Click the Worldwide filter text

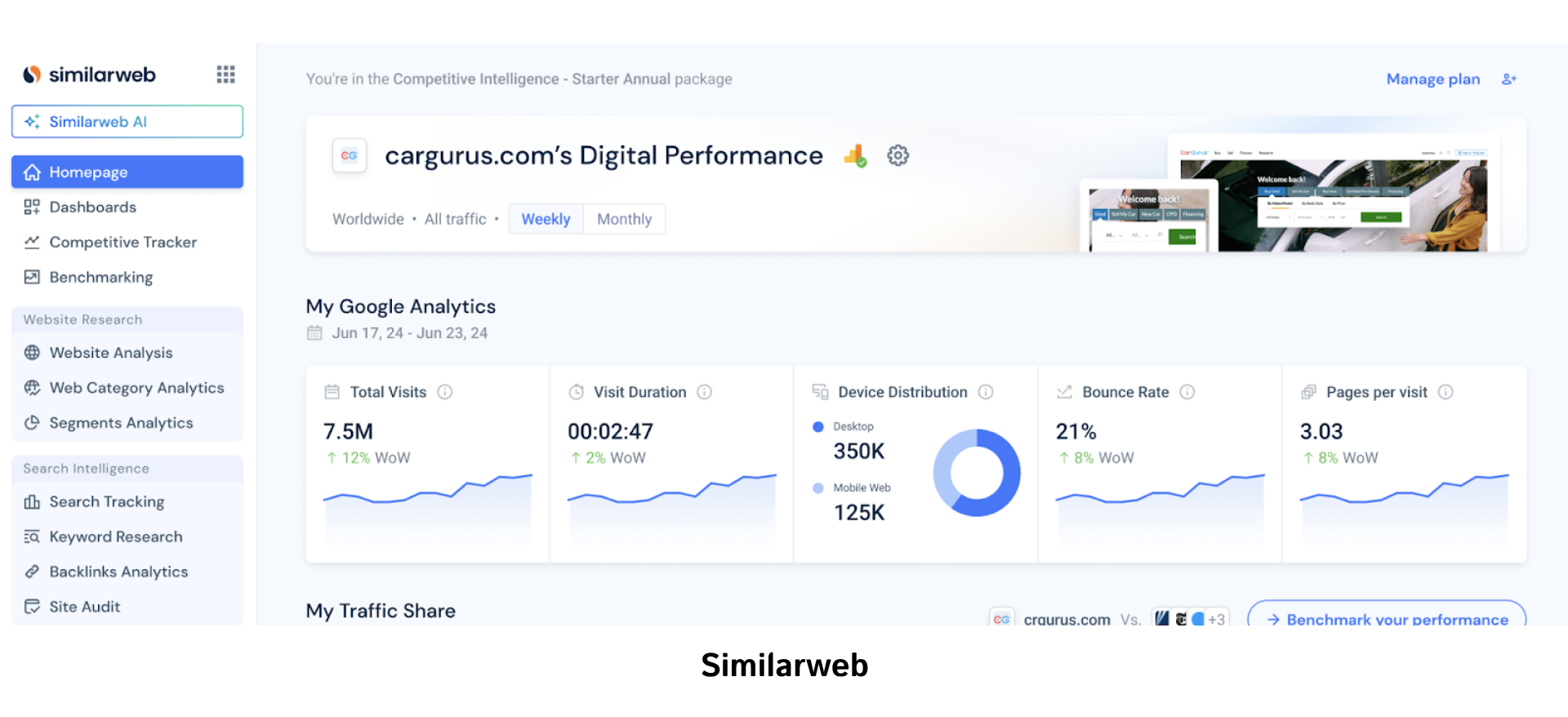click(368, 219)
